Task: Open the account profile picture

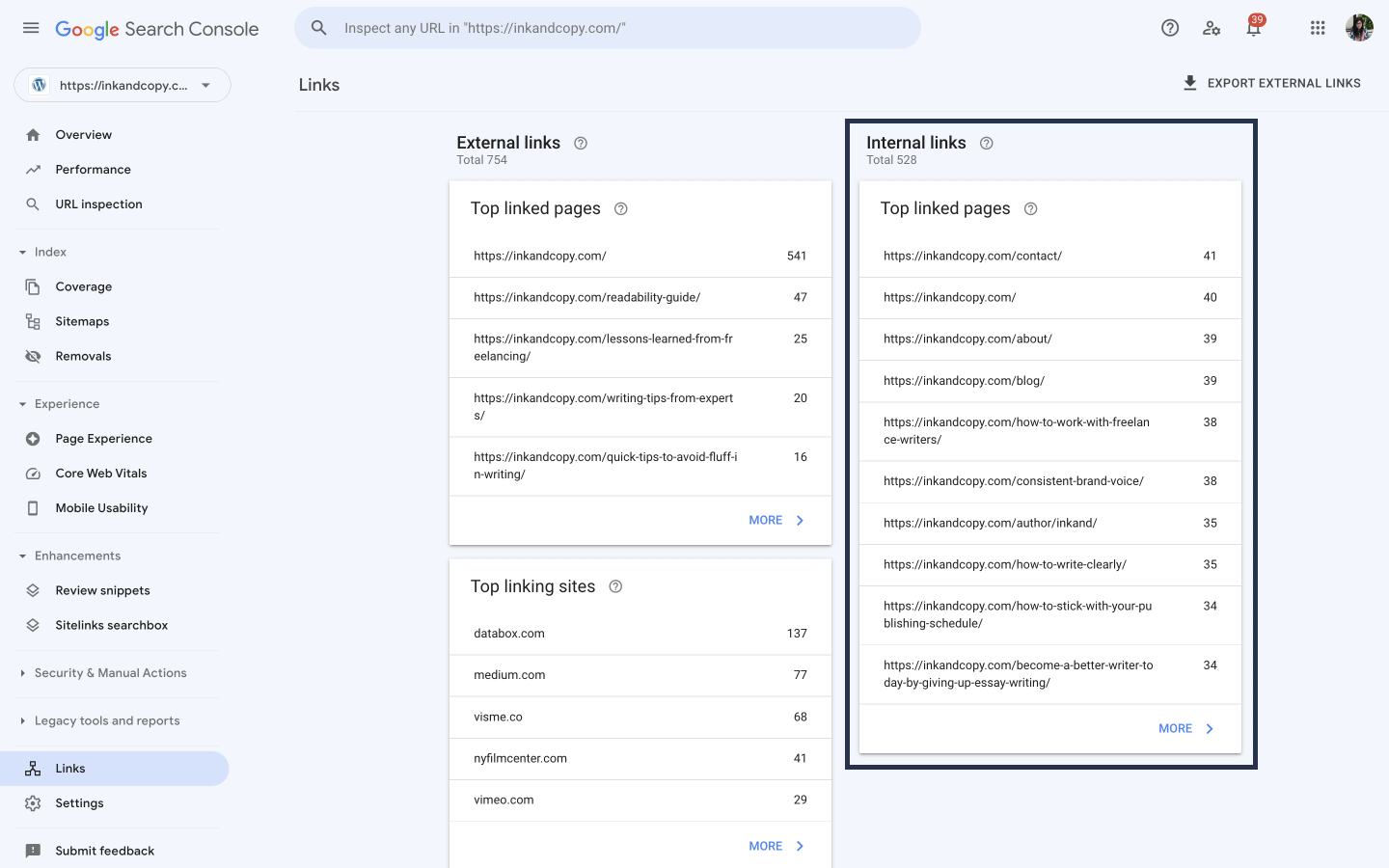Action: 1359,28
